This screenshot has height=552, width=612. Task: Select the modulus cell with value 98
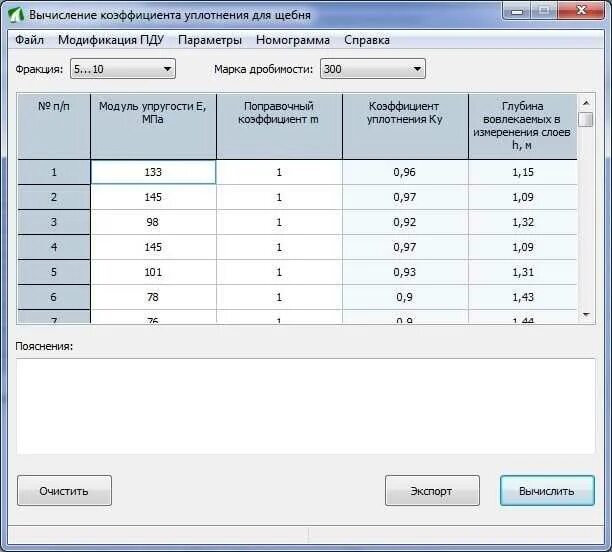[x=153, y=222]
